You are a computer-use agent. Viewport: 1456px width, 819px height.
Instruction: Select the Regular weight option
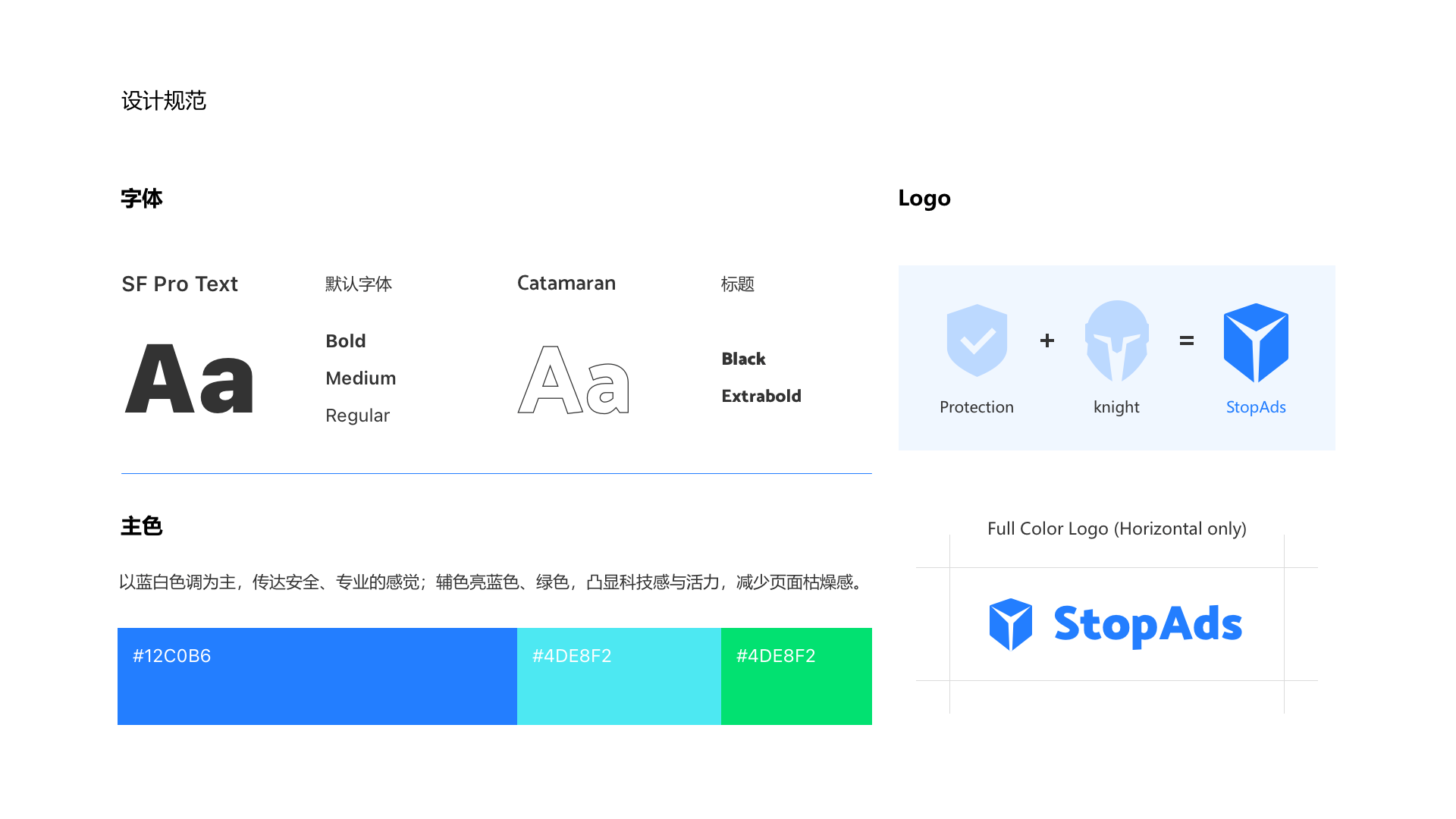(357, 415)
